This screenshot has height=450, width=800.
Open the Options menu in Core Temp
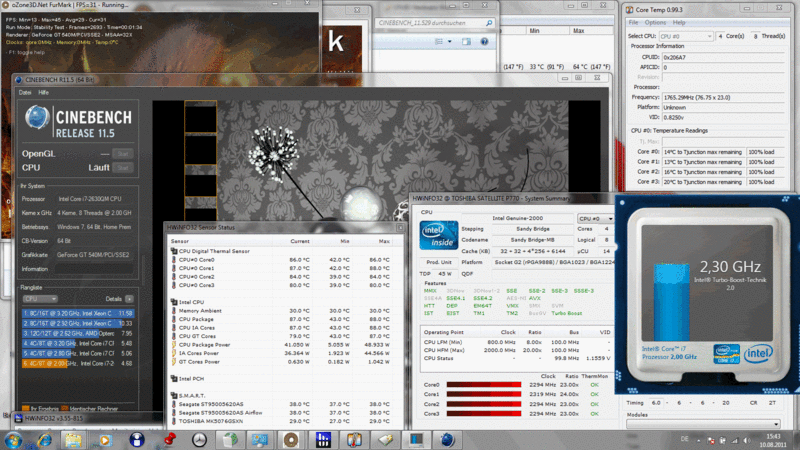click(655, 22)
